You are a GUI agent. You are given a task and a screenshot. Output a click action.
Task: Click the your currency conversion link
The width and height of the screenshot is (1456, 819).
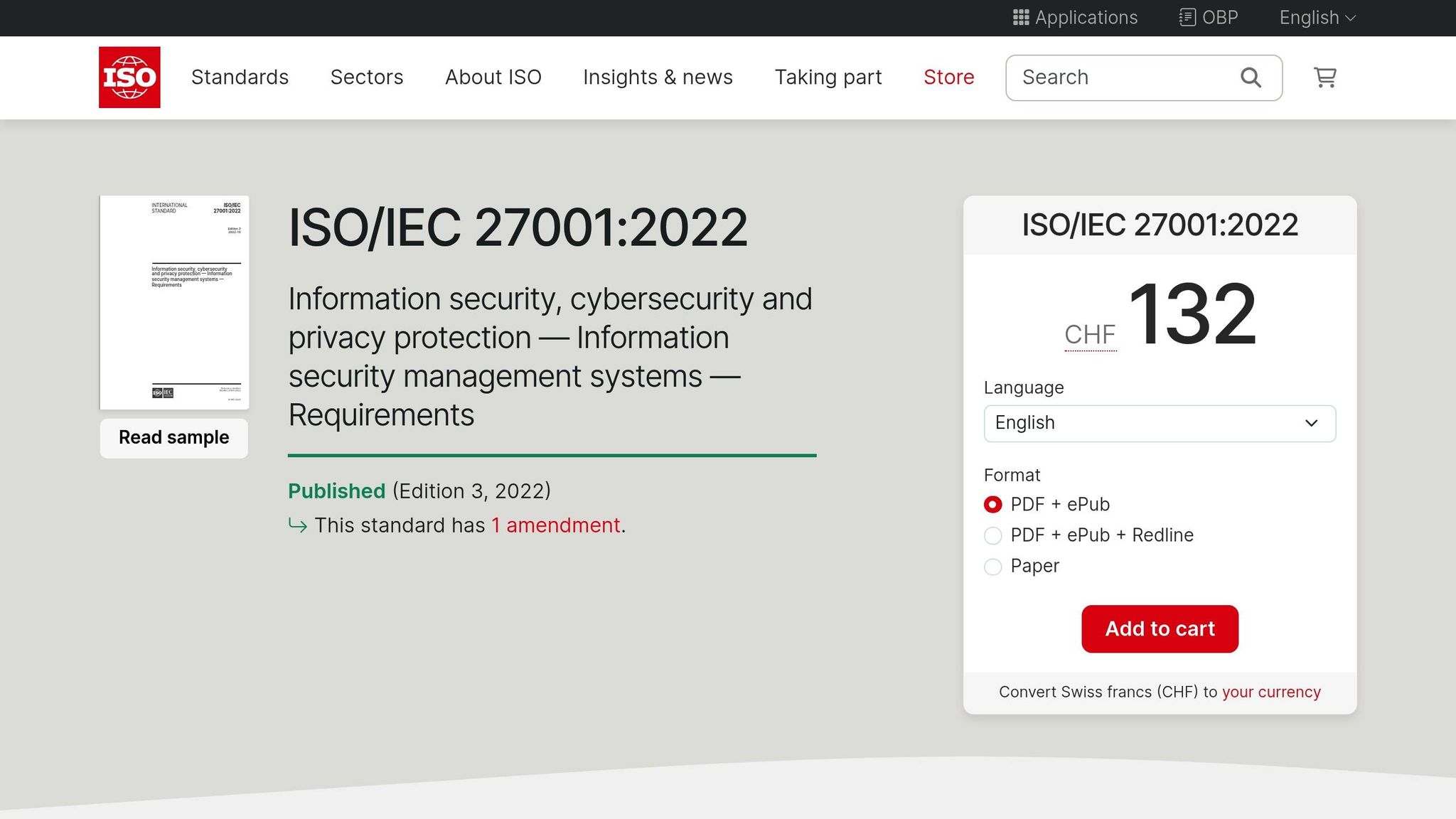click(1271, 691)
